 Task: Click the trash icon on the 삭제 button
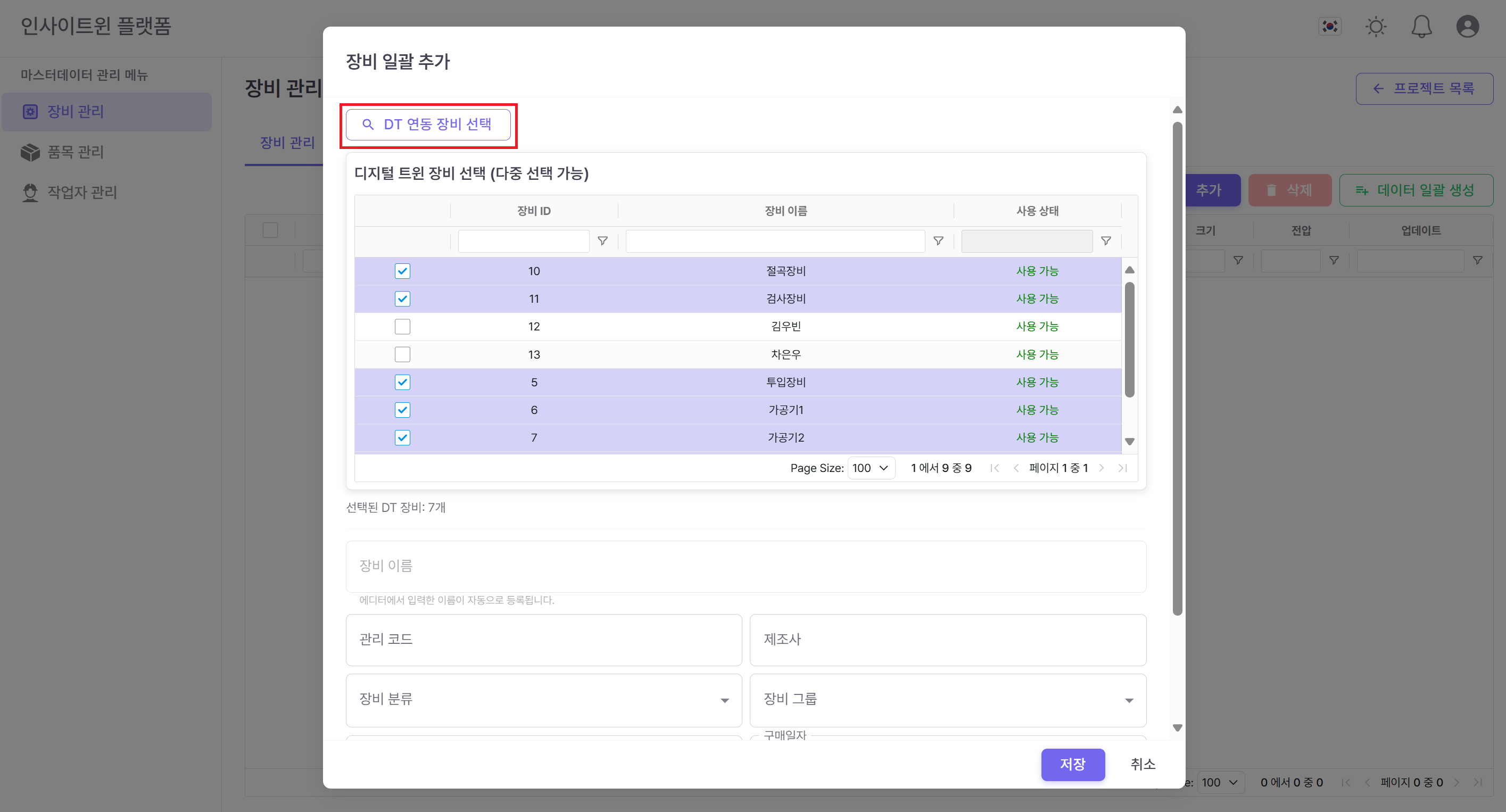pos(1270,190)
